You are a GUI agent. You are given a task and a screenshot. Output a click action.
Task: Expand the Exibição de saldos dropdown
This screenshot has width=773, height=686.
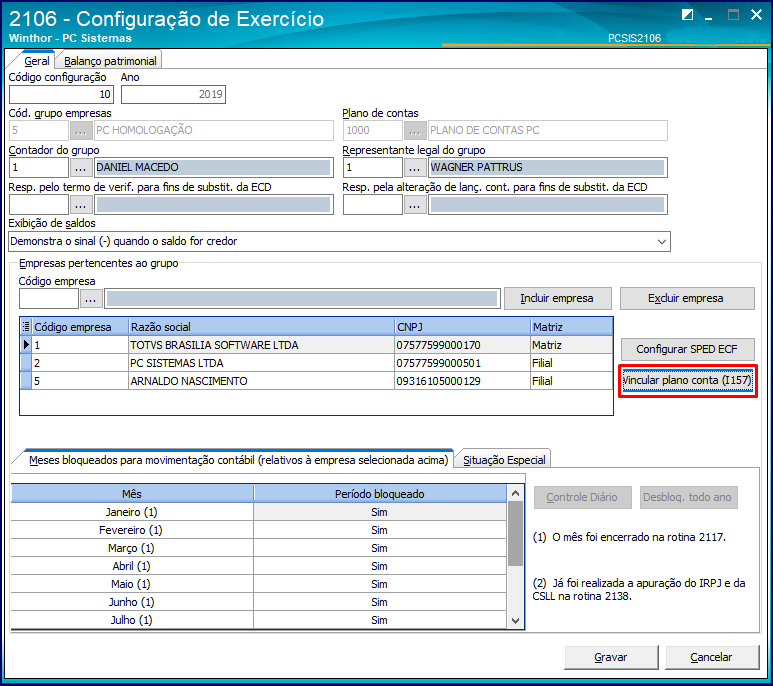tap(662, 241)
